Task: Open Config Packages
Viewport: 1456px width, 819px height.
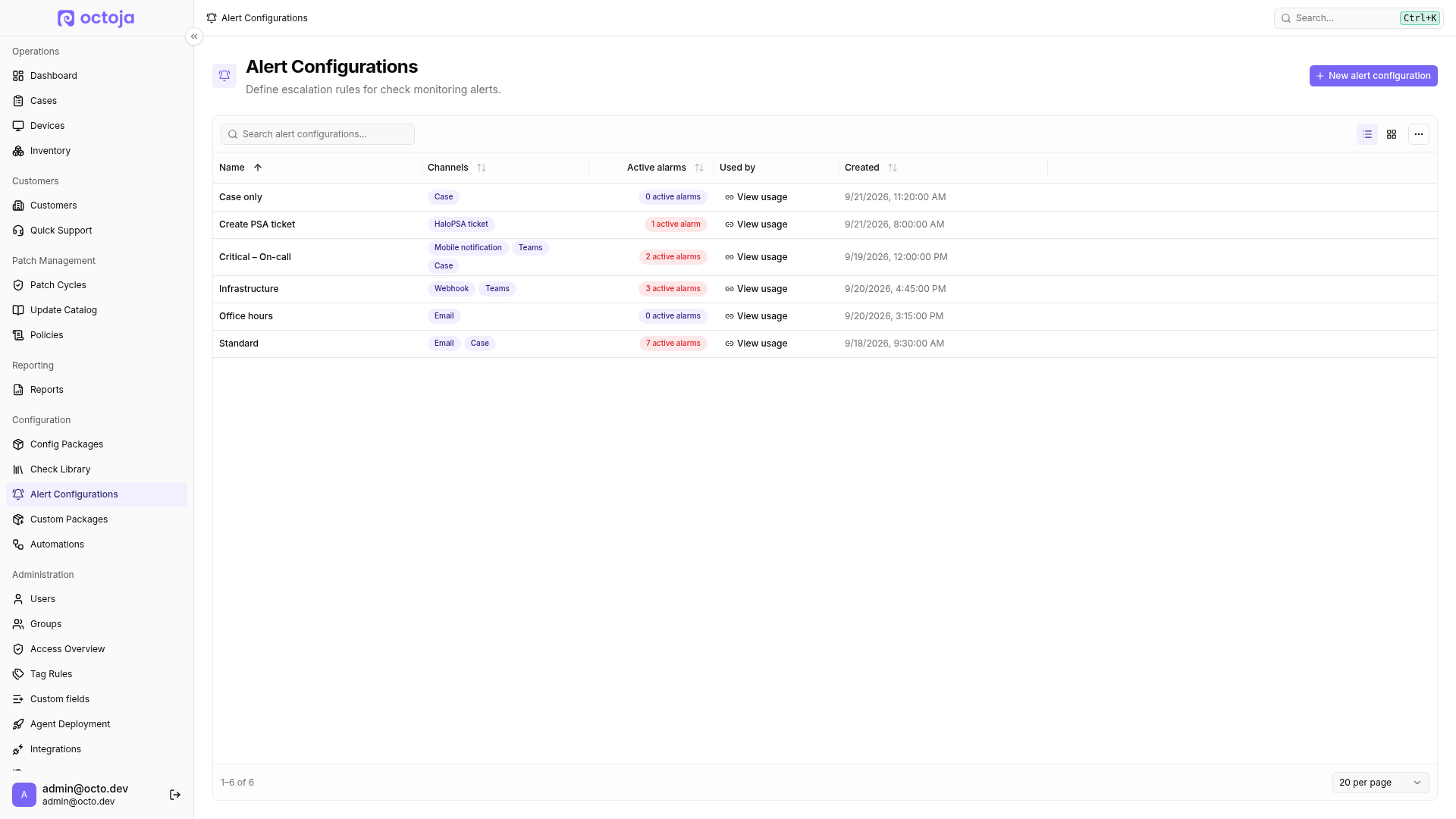Action: coord(96,444)
